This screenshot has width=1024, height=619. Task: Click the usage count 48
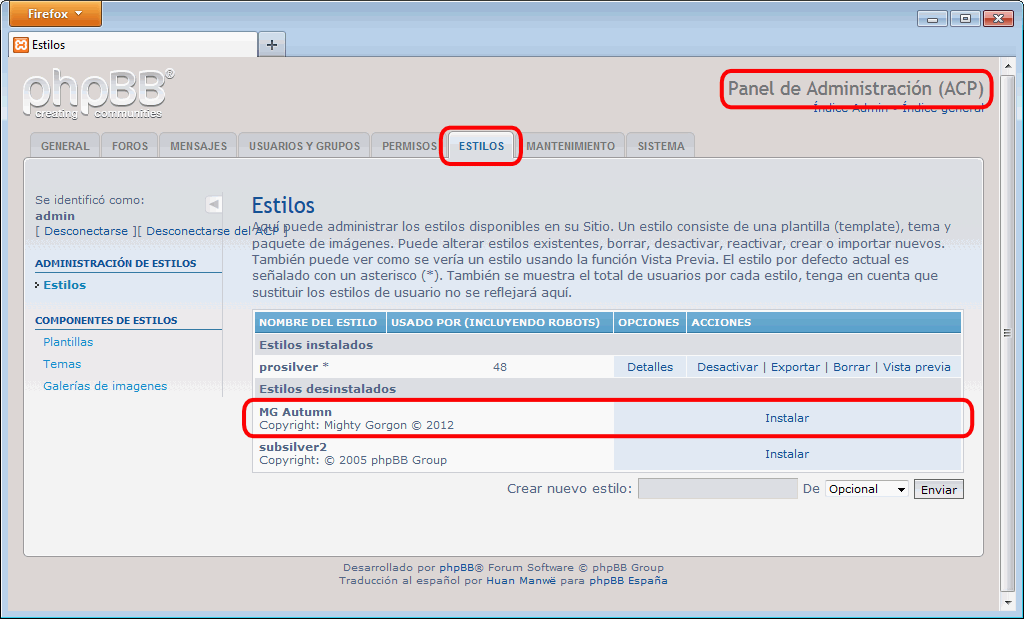500,367
